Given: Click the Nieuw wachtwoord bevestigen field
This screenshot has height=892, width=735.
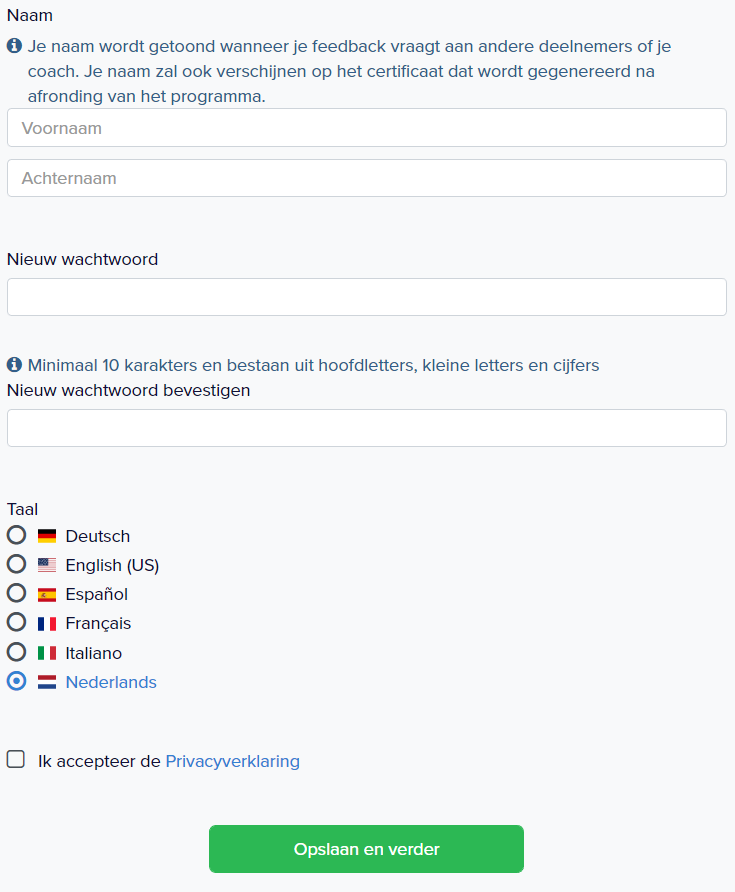Looking at the screenshot, I should (367, 428).
